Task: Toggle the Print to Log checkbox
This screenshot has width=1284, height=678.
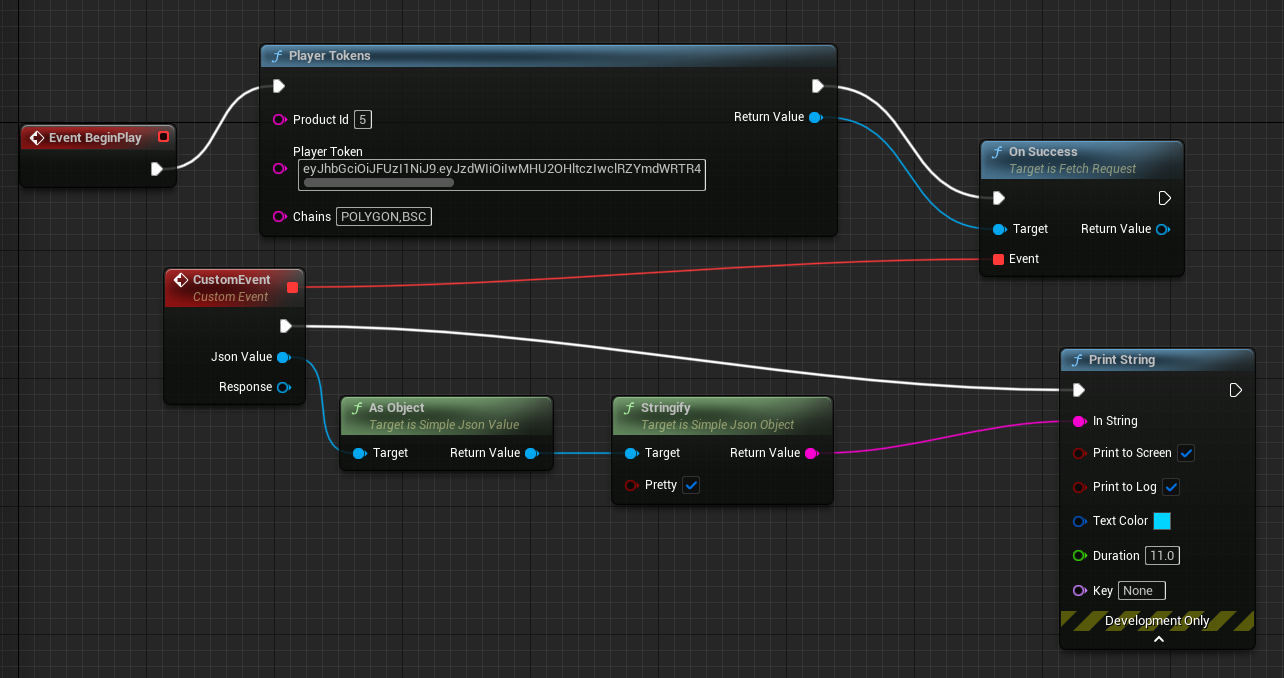Action: point(1171,487)
